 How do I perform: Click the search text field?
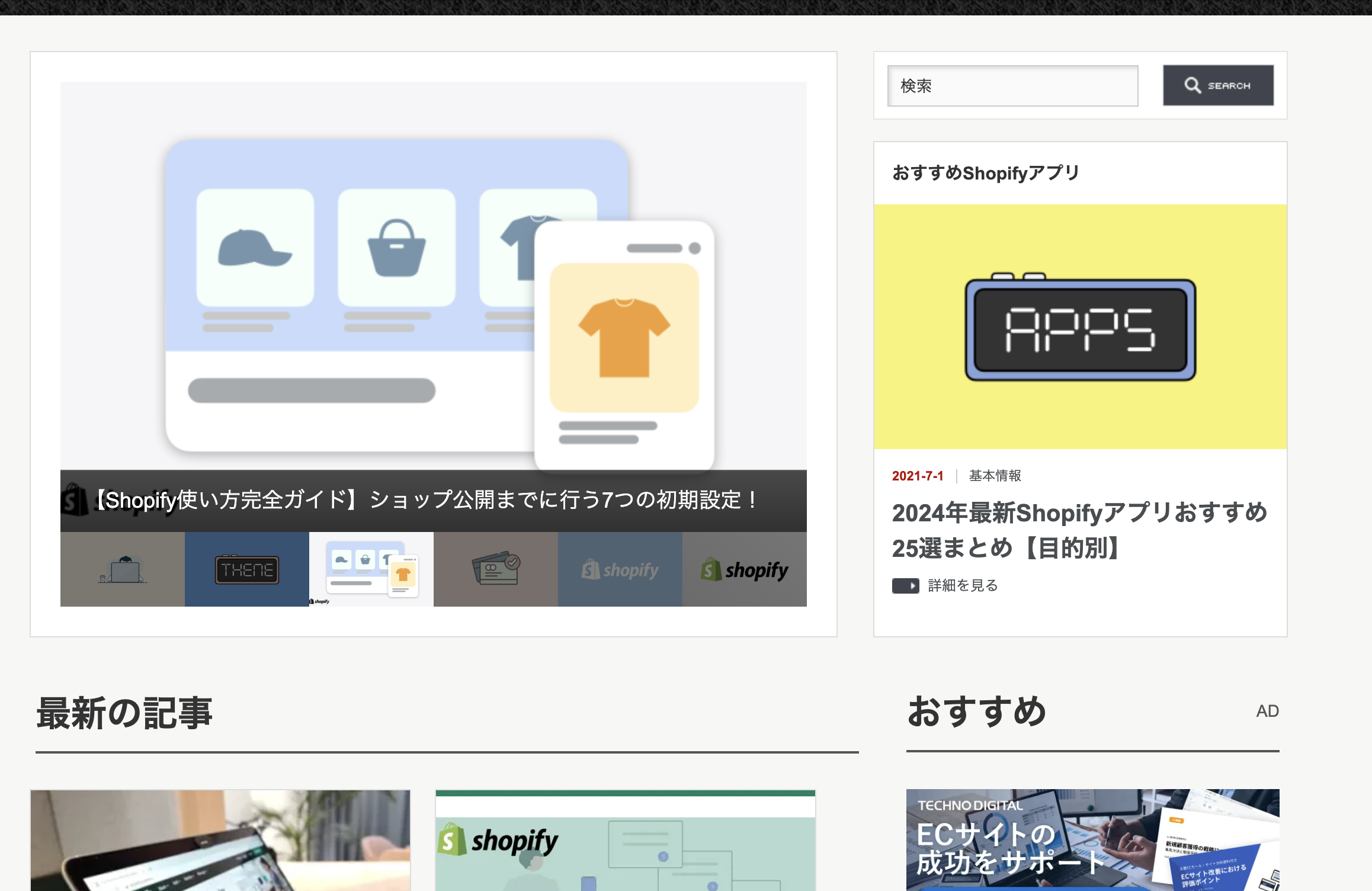coord(1012,86)
